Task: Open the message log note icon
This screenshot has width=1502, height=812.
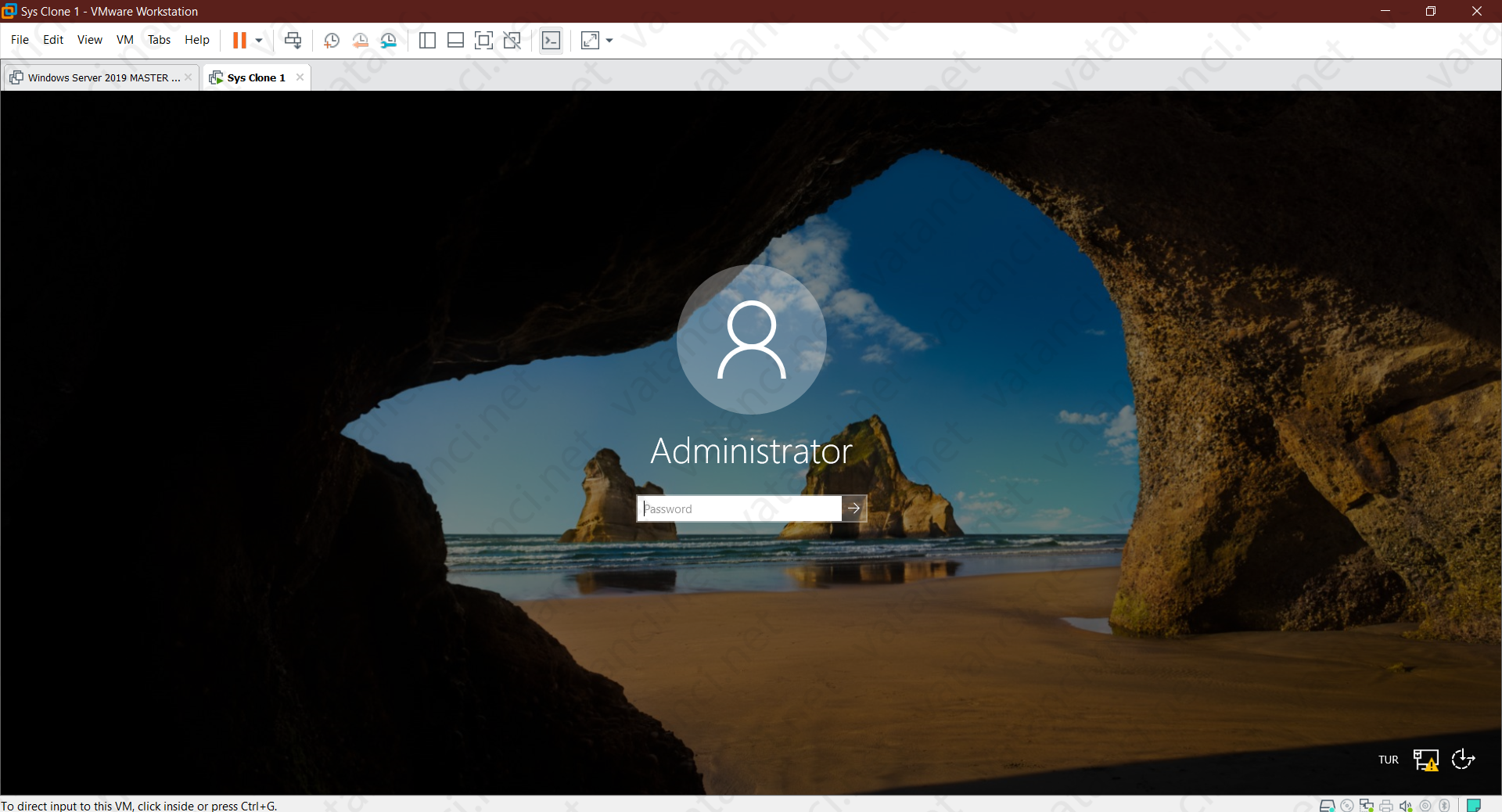Action: (x=1474, y=805)
